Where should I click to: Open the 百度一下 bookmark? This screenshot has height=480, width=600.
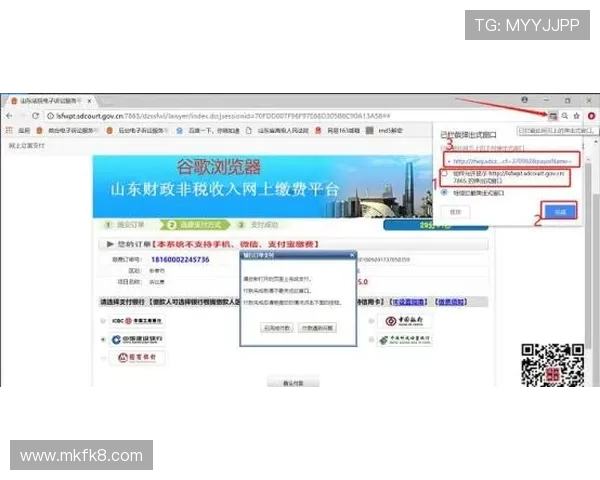pos(207,131)
